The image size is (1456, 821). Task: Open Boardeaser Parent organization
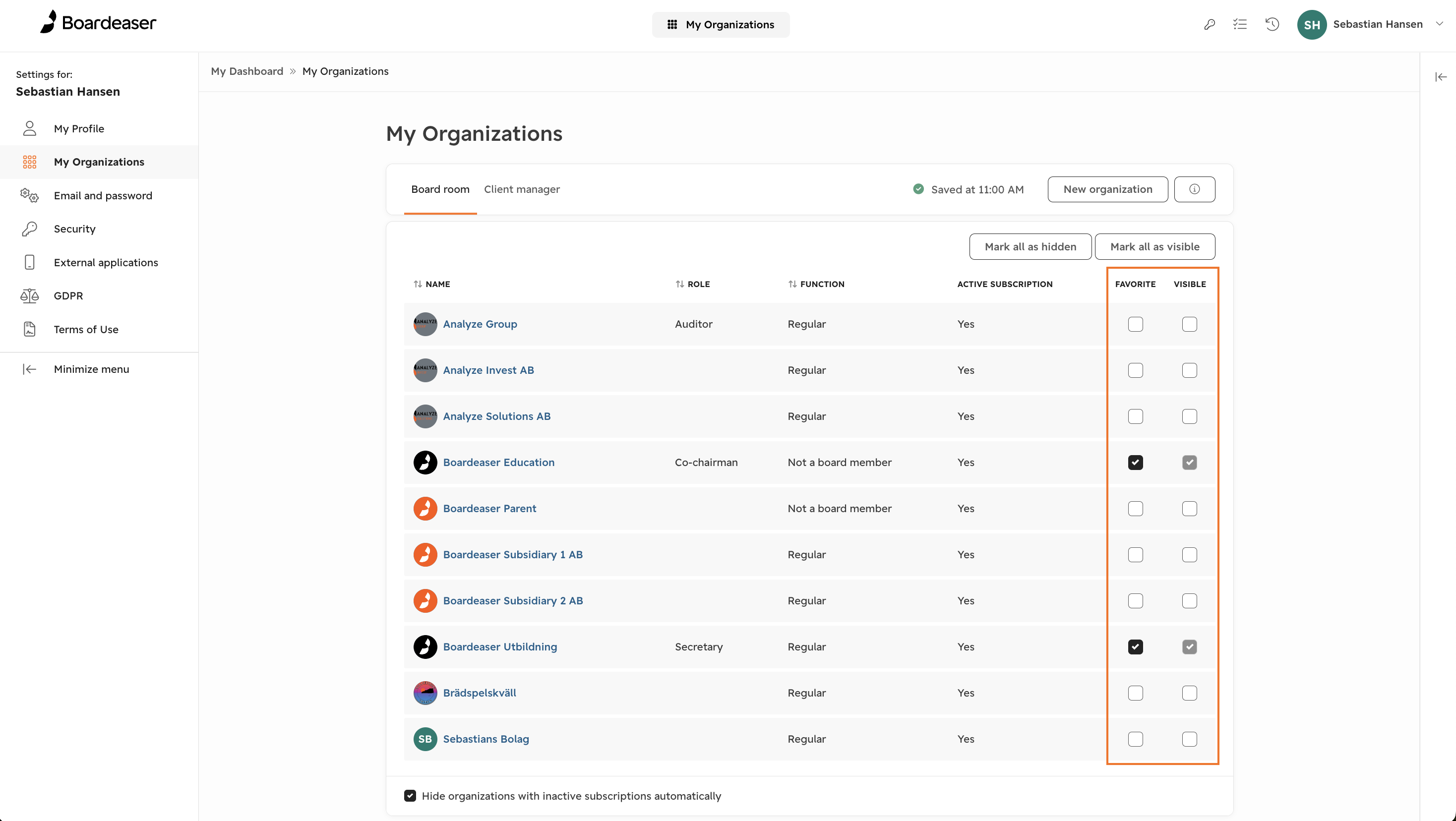point(489,509)
